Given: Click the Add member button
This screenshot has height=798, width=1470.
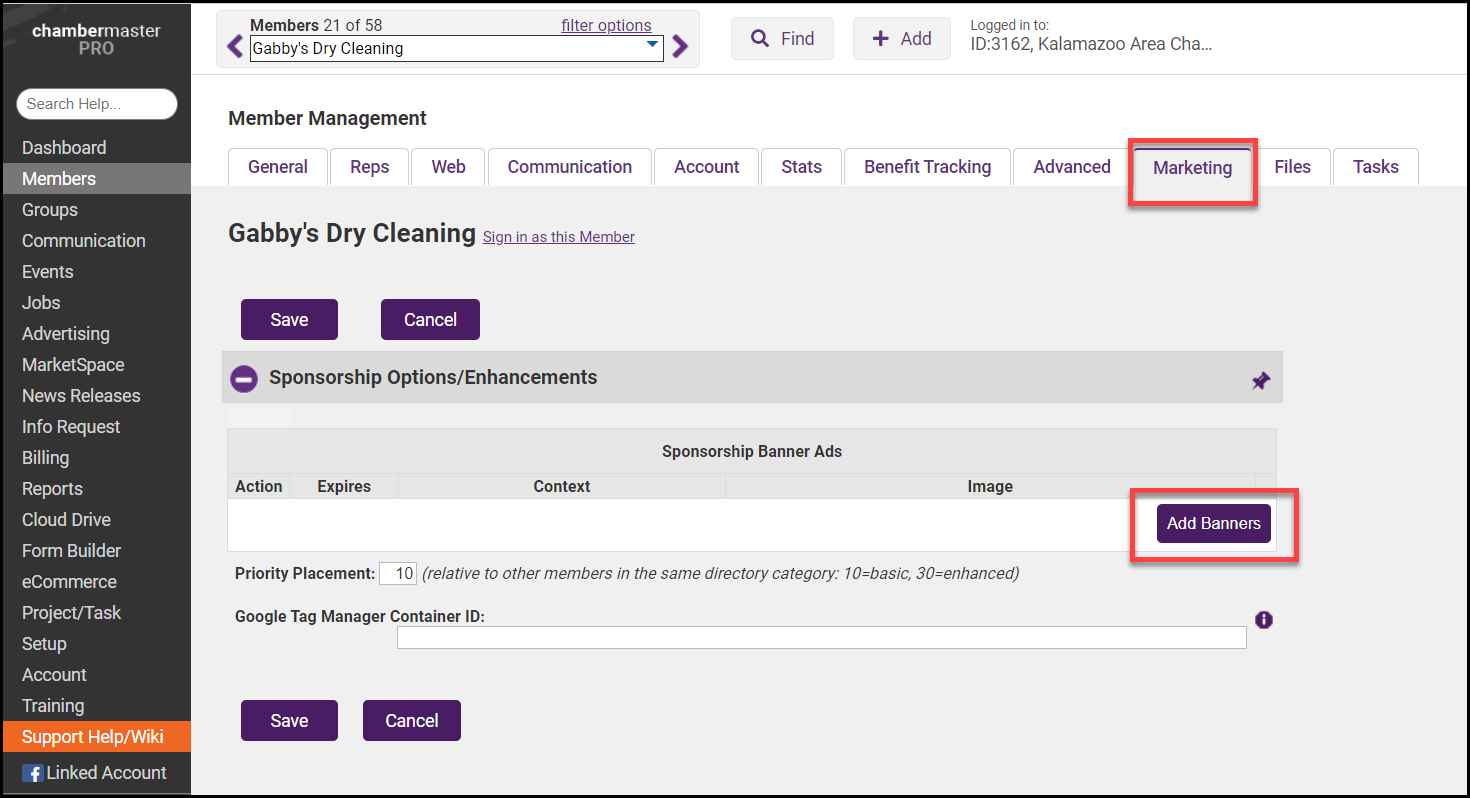Looking at the screenshot, I should [x=901, y=39].
